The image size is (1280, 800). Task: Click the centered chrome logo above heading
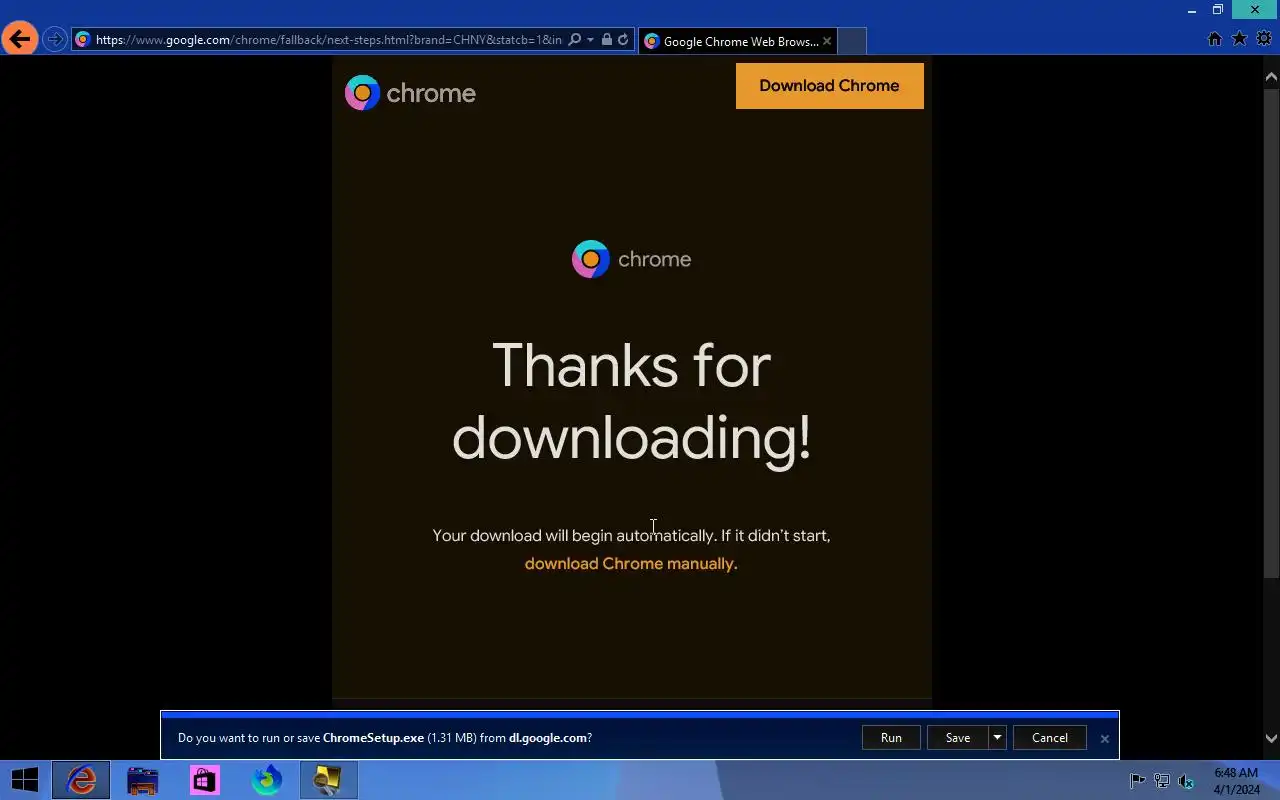click(x=631, y=259)
